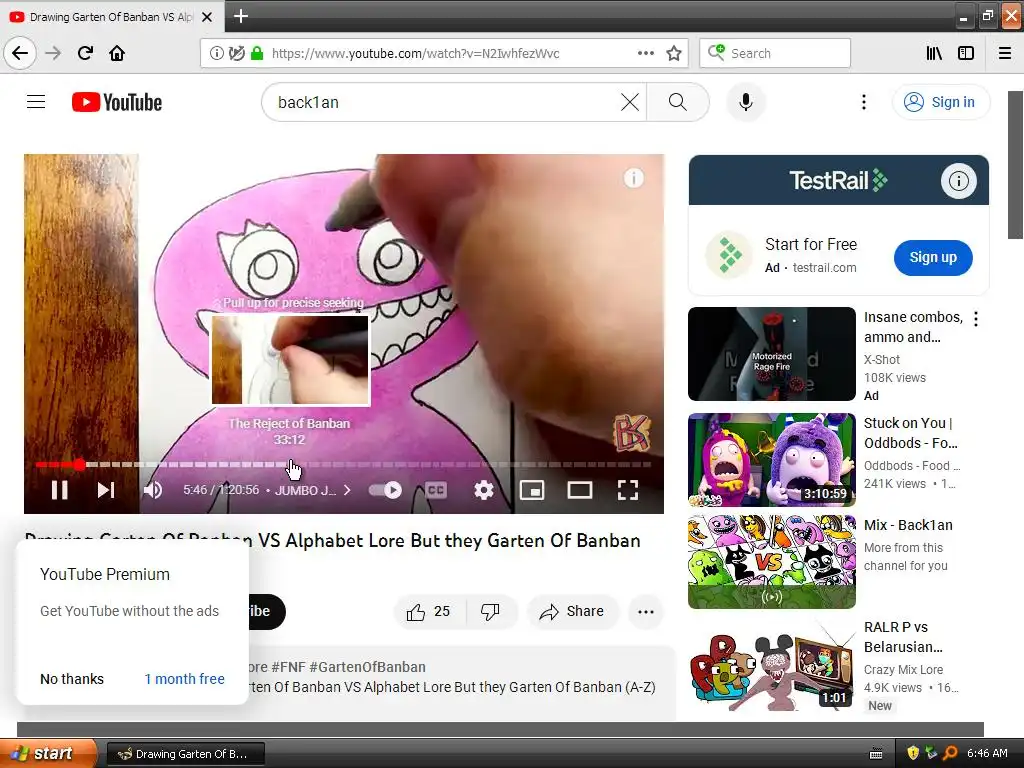Click page vertical scrollbar thumb

click(1016, 165)
